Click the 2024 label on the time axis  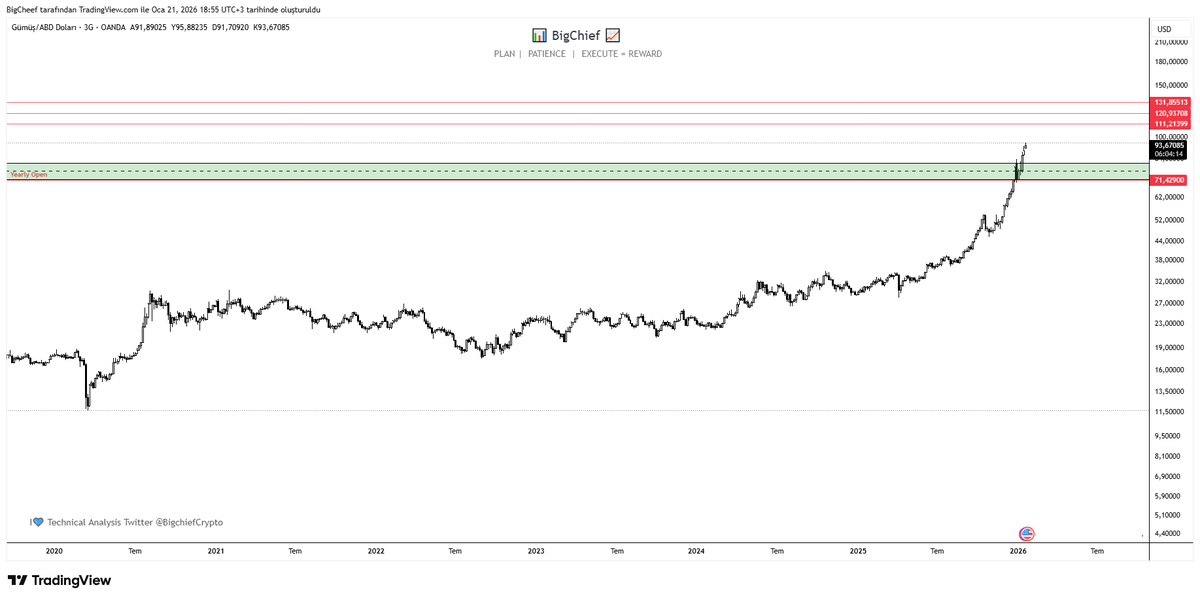(x=696, y=551)
